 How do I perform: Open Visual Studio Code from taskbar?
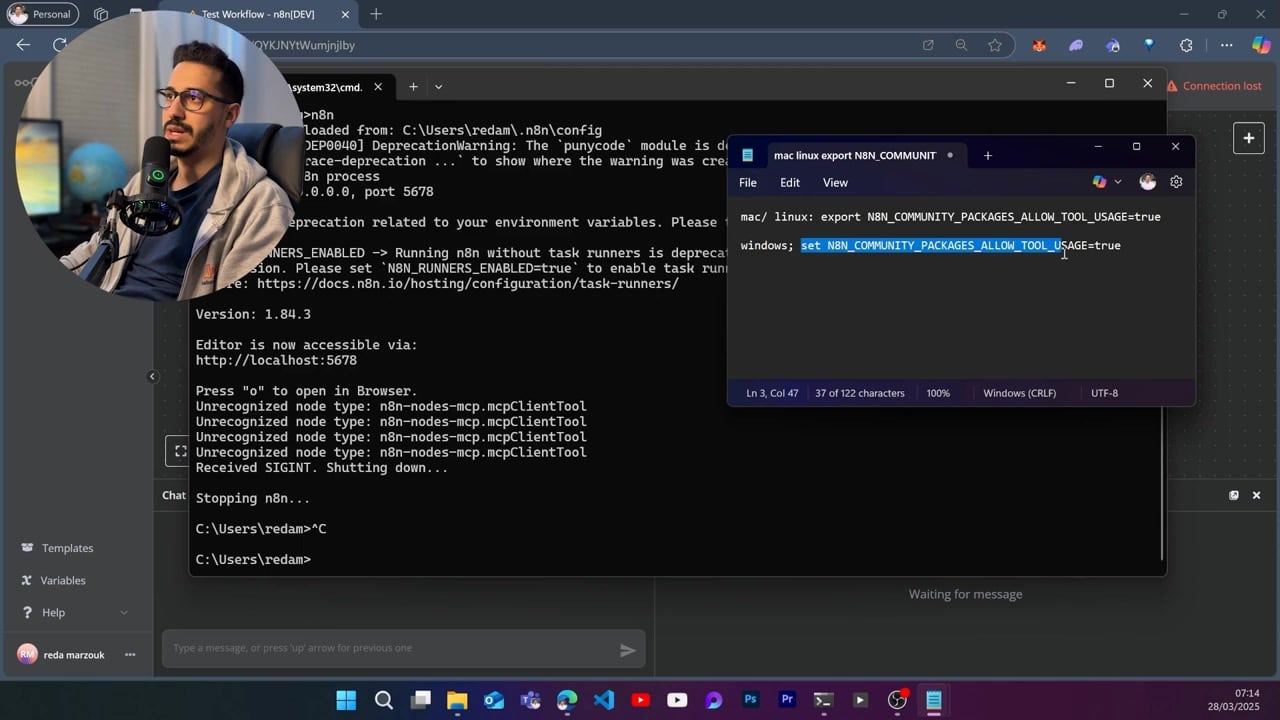604,700
